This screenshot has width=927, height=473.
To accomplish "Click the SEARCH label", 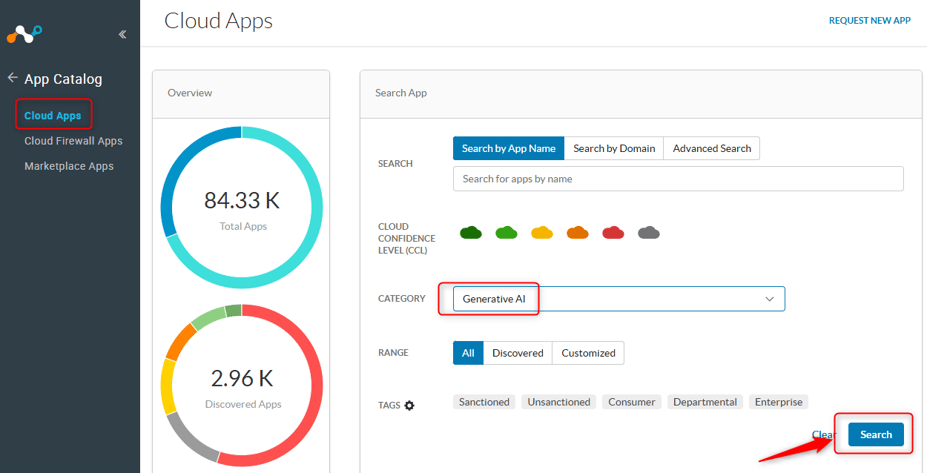I will 395,163.
